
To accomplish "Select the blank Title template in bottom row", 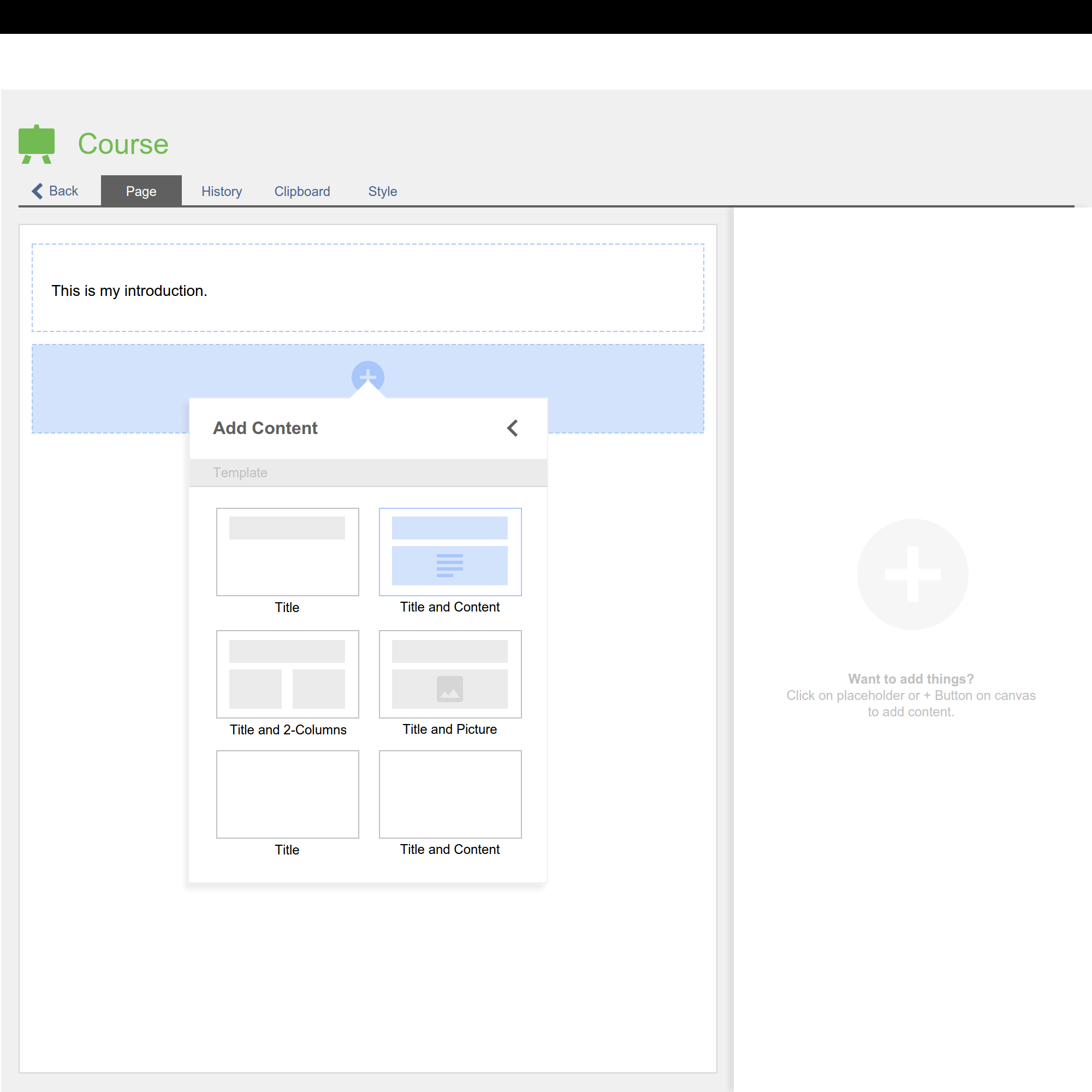I will (287, 794).
